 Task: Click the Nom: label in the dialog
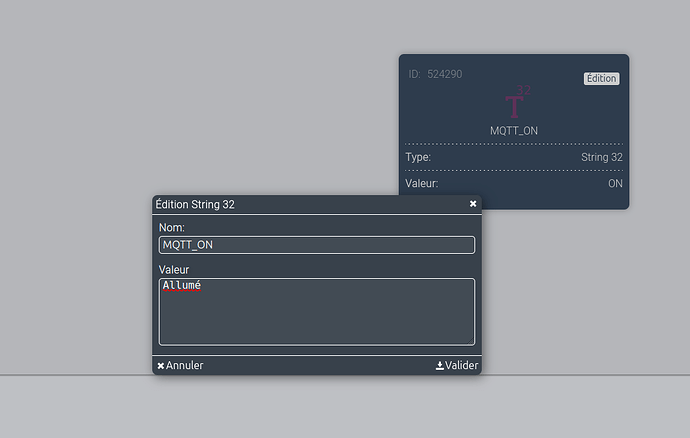tap(172, 228)
